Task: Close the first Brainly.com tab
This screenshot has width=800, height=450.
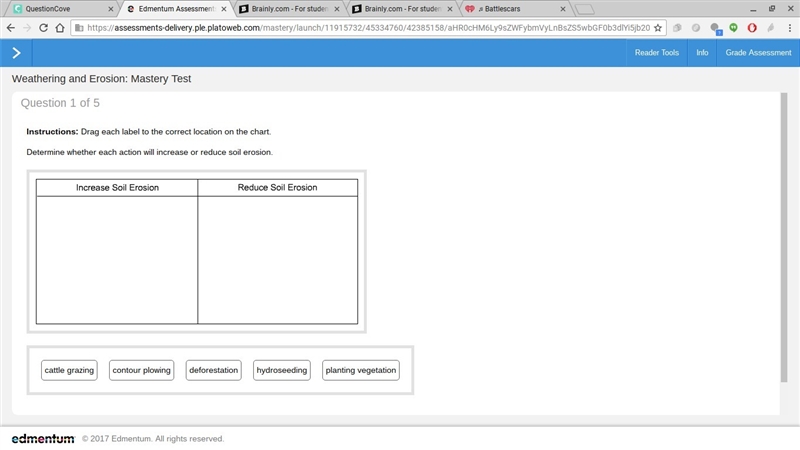Action: click(337, 9)
